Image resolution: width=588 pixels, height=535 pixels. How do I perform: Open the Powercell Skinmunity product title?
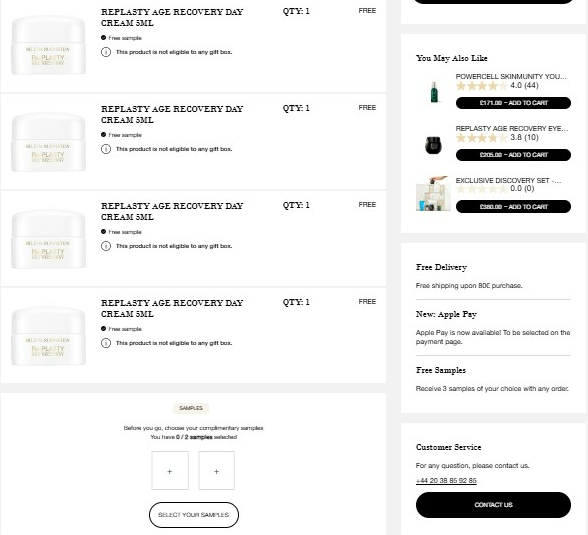[x=511, y=76]
